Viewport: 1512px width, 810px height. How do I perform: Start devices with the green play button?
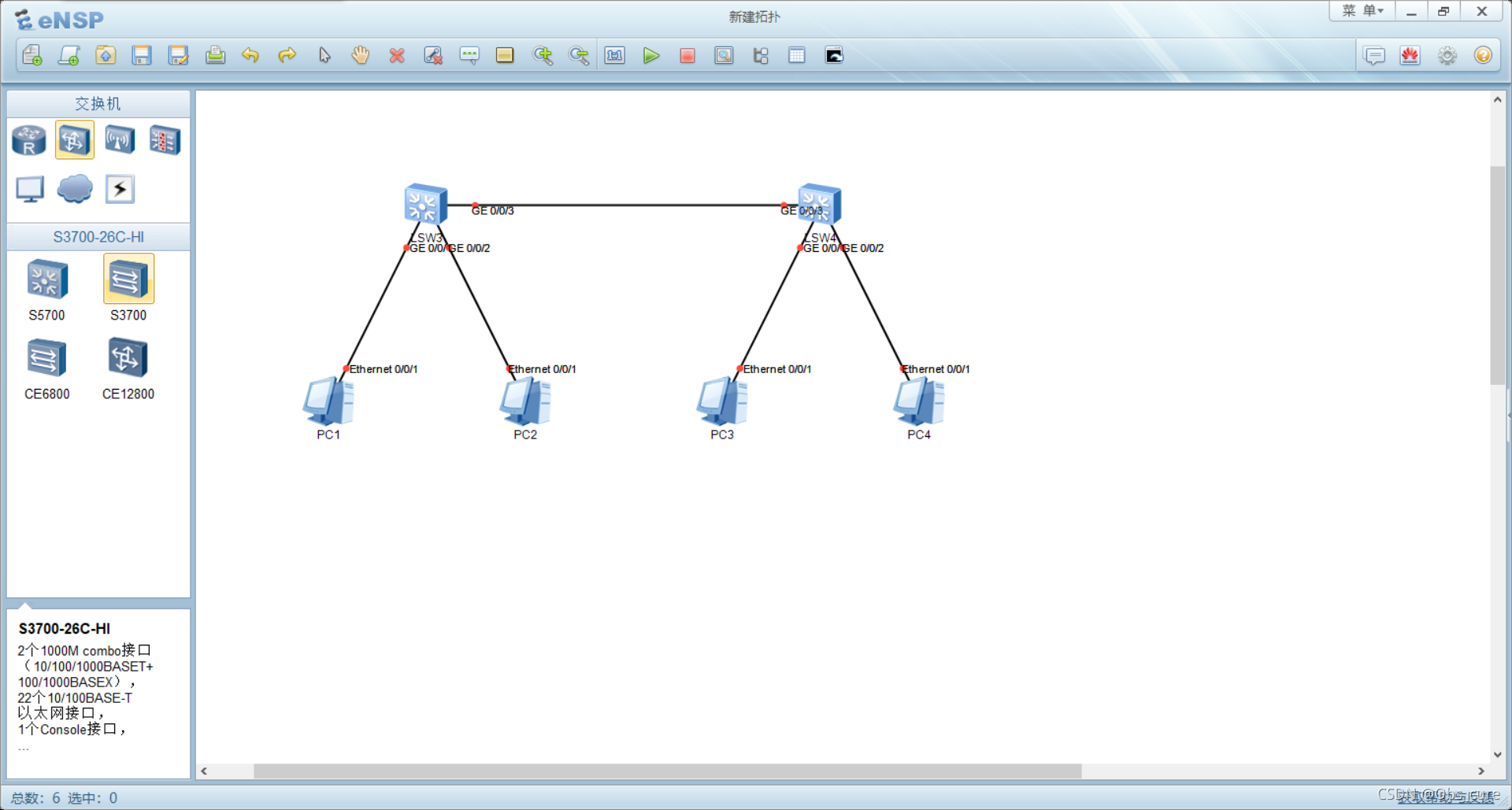(x=651, y=55)
